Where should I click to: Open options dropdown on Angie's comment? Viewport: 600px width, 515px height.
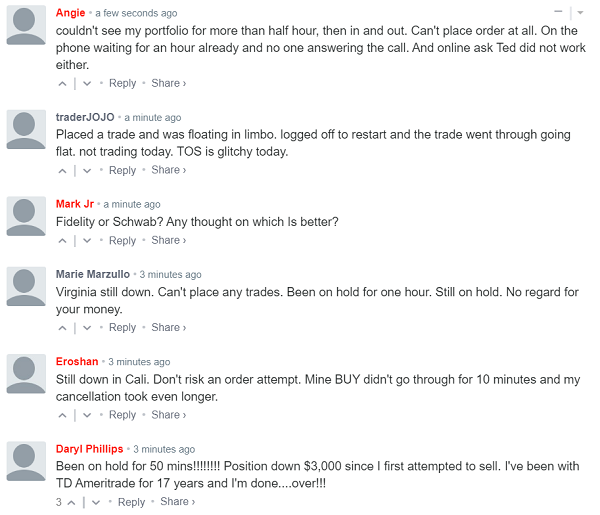[x=580, y=12]
